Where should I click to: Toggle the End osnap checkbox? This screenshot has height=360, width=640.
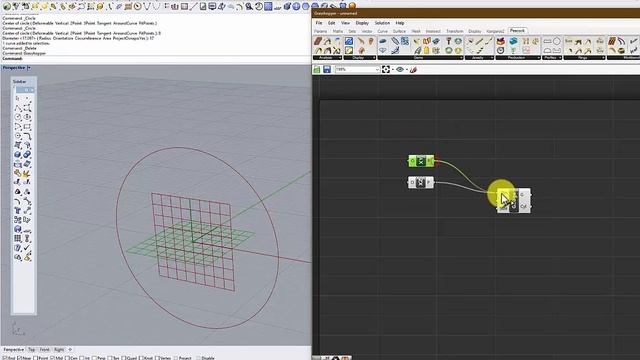(4, 358)
